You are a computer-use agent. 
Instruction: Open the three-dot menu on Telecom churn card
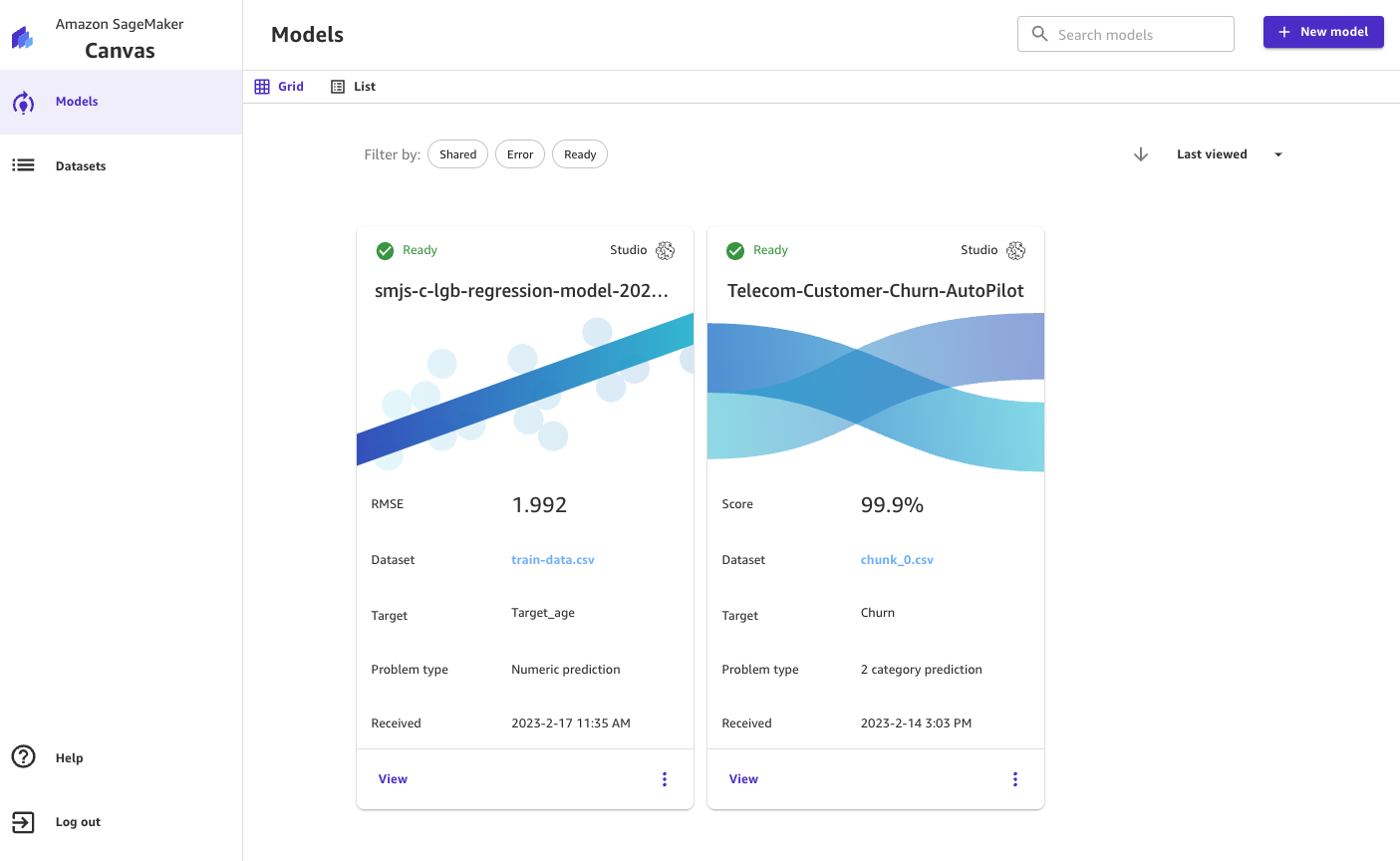1015,779
